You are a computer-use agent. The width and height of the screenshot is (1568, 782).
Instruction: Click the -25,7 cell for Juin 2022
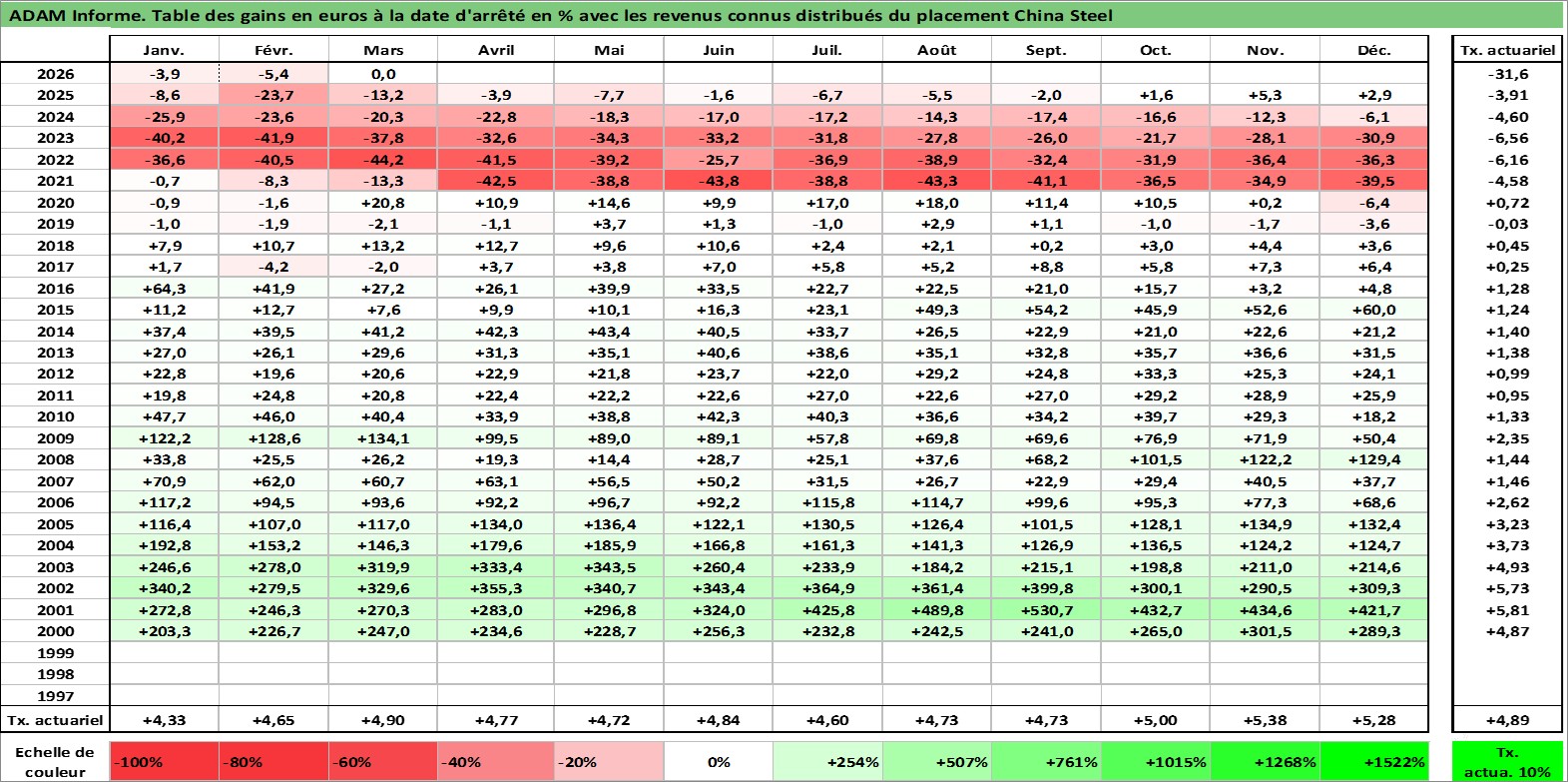[719, 160]
